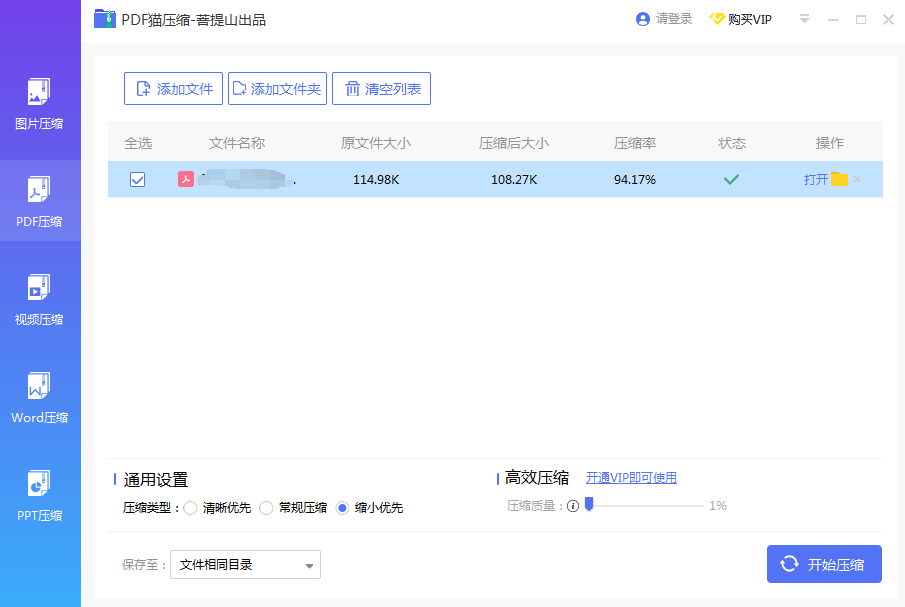Viewport: 905px width, 607px height.
Task: Click the 开通VIP即可使用 link
Action: [631, 478]
